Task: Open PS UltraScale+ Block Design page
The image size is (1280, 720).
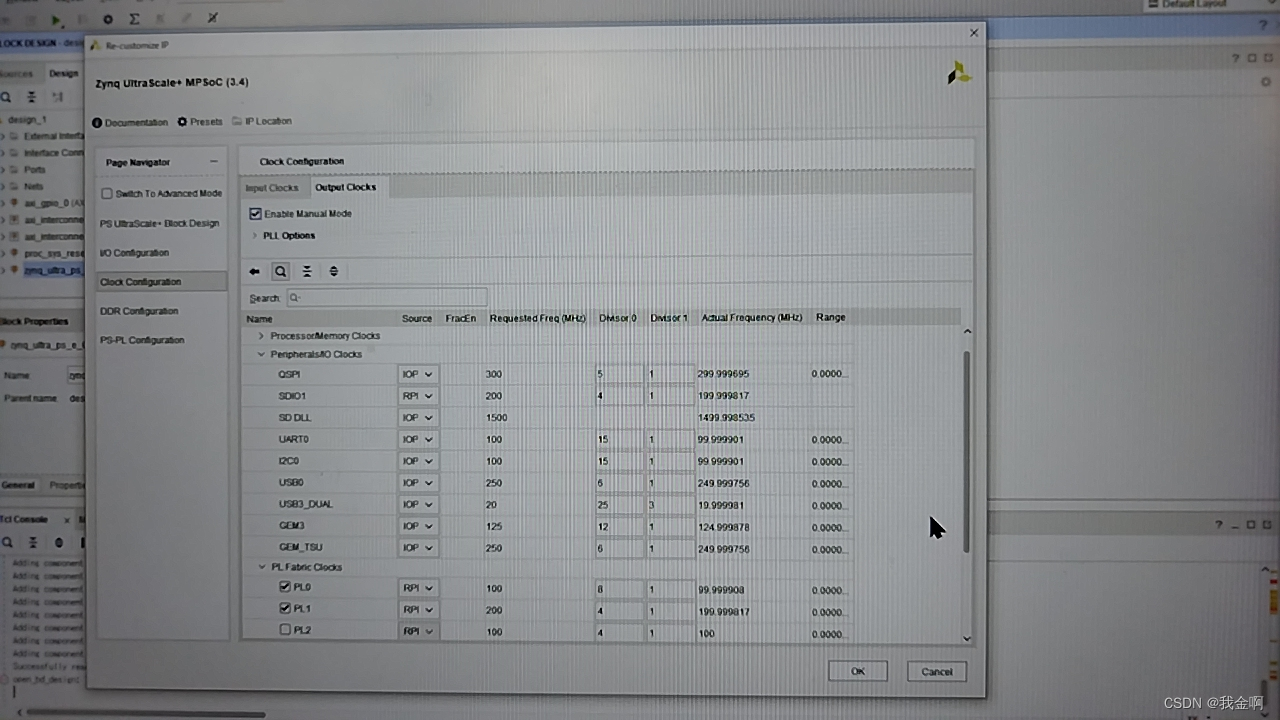Action: tap(160, 224)
